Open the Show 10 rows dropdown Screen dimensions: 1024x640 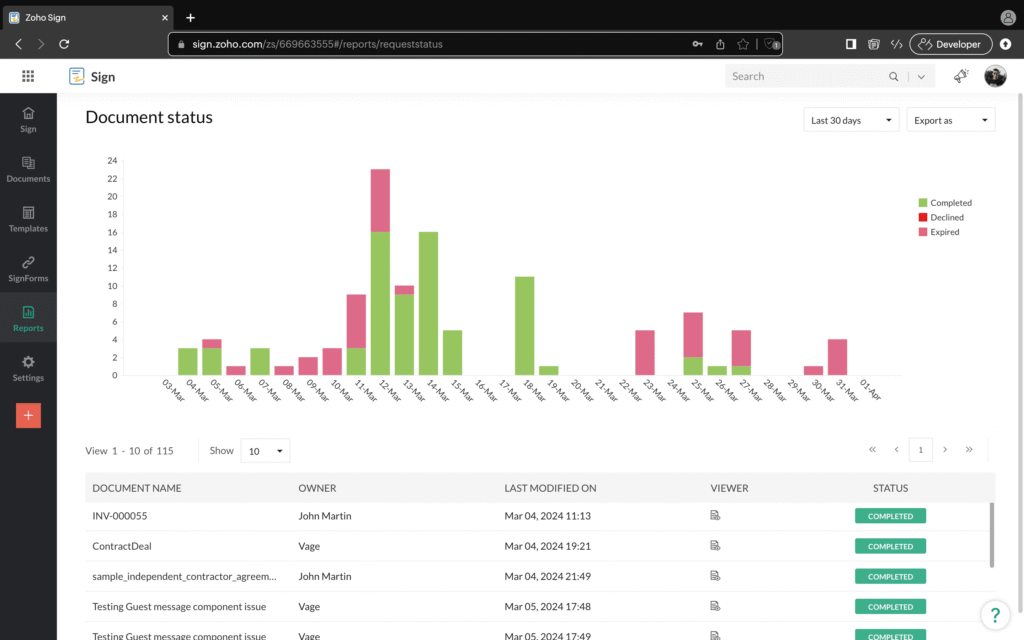click(x=266, y=451)
